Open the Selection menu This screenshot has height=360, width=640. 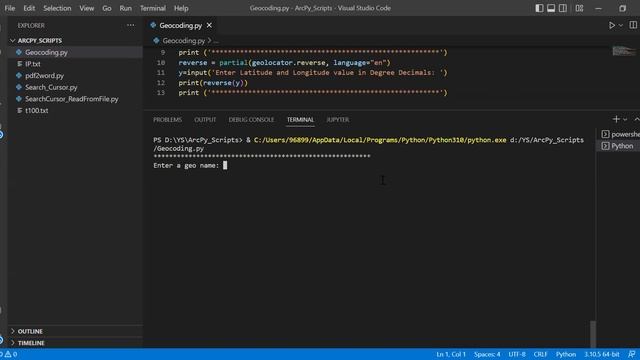(x=57, y=8)
